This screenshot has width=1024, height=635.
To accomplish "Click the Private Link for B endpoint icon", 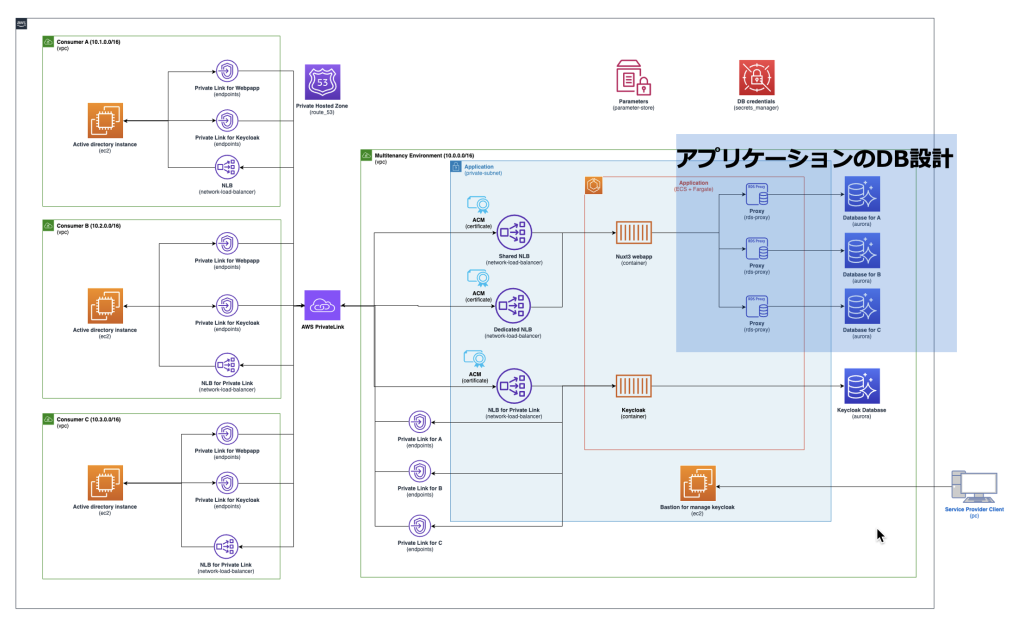I will tap(420, 472).
